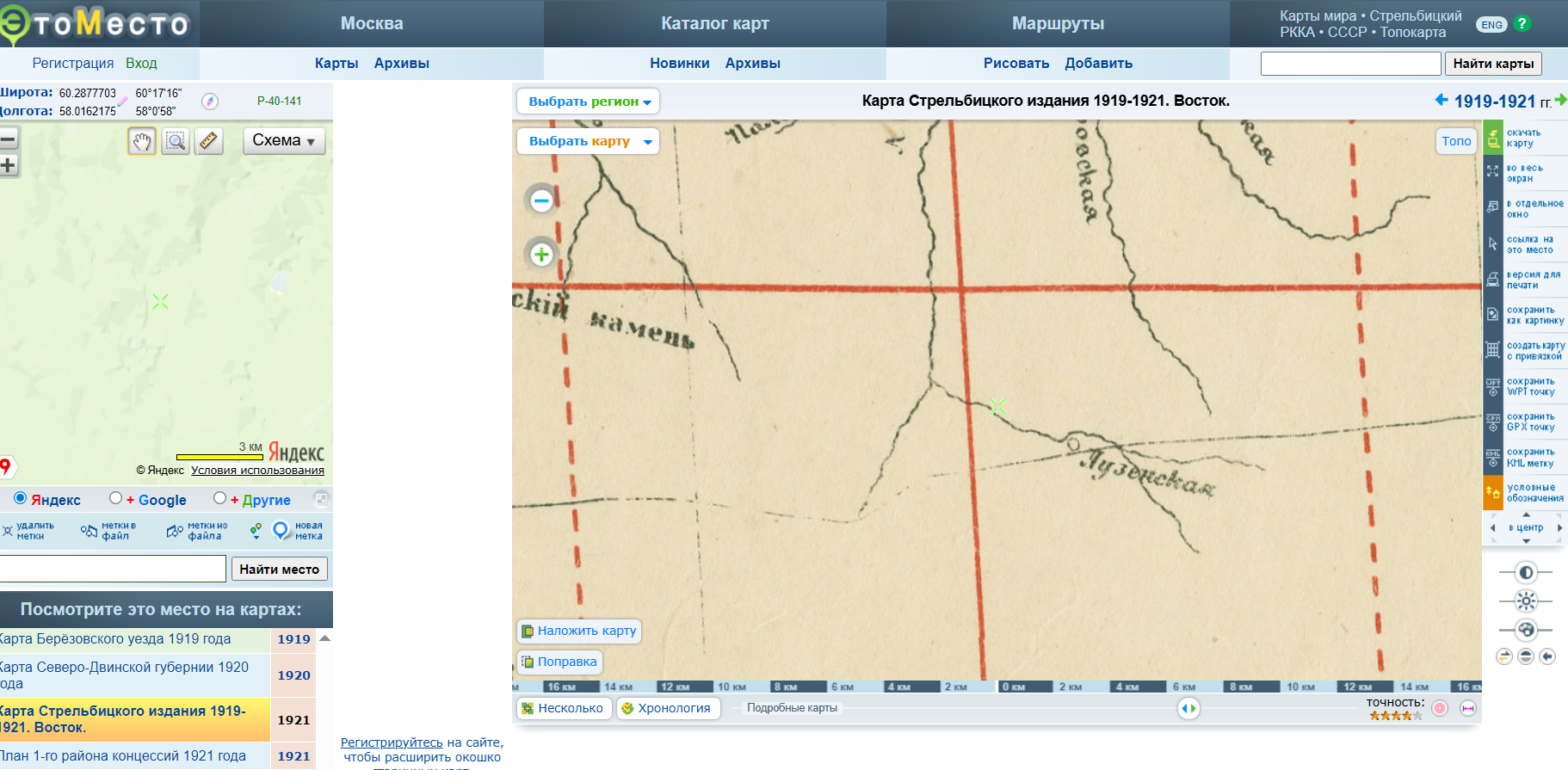Select the hand pan tool
The image size is (1568, 770).
coord(142,141)
